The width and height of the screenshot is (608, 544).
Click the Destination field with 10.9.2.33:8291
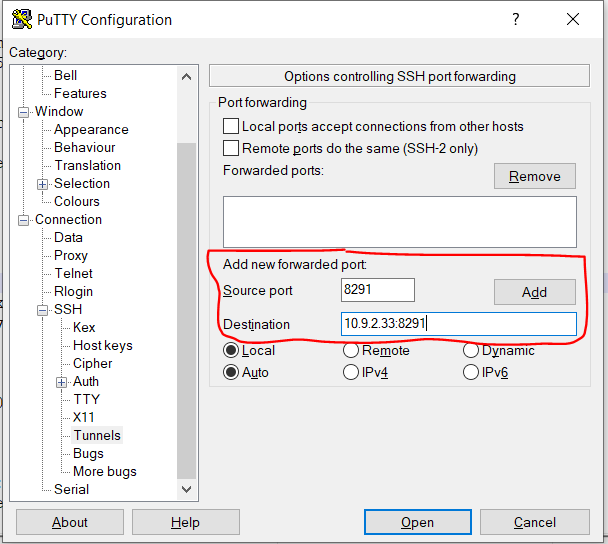(x=459, y=324)
